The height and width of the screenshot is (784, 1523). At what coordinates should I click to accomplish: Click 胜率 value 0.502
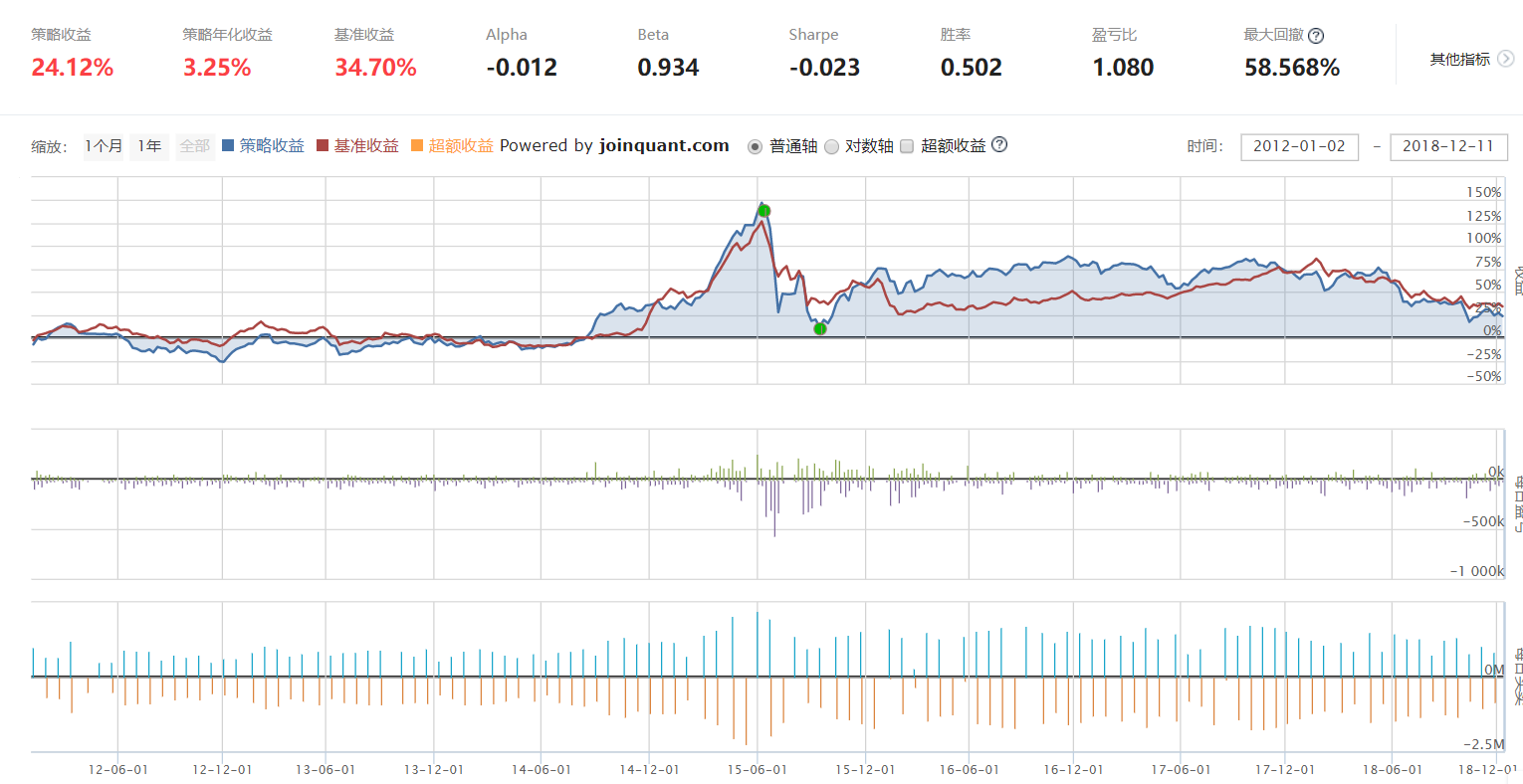(972, 68)
